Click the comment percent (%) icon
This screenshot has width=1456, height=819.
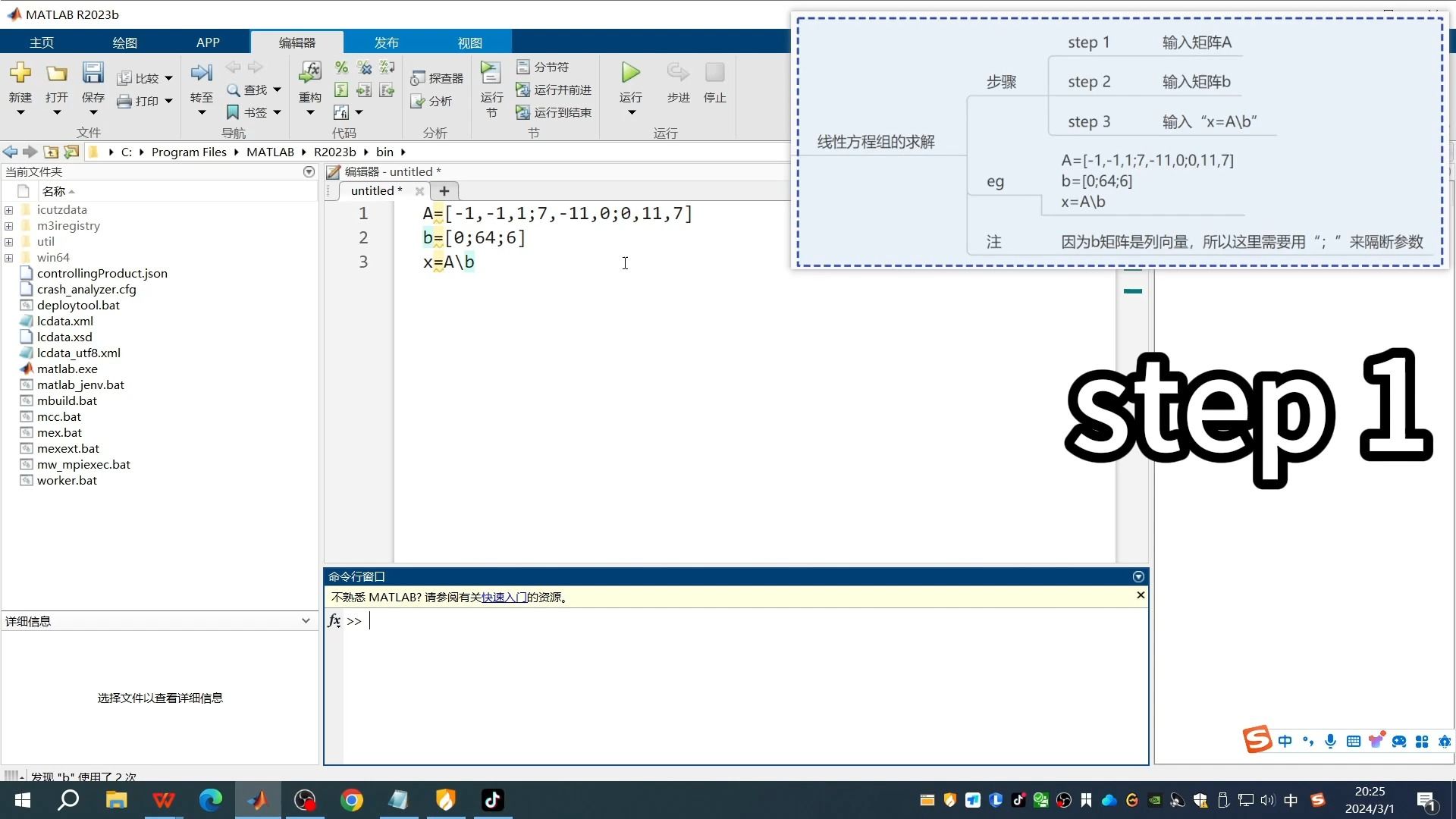(x=341, y=67)
